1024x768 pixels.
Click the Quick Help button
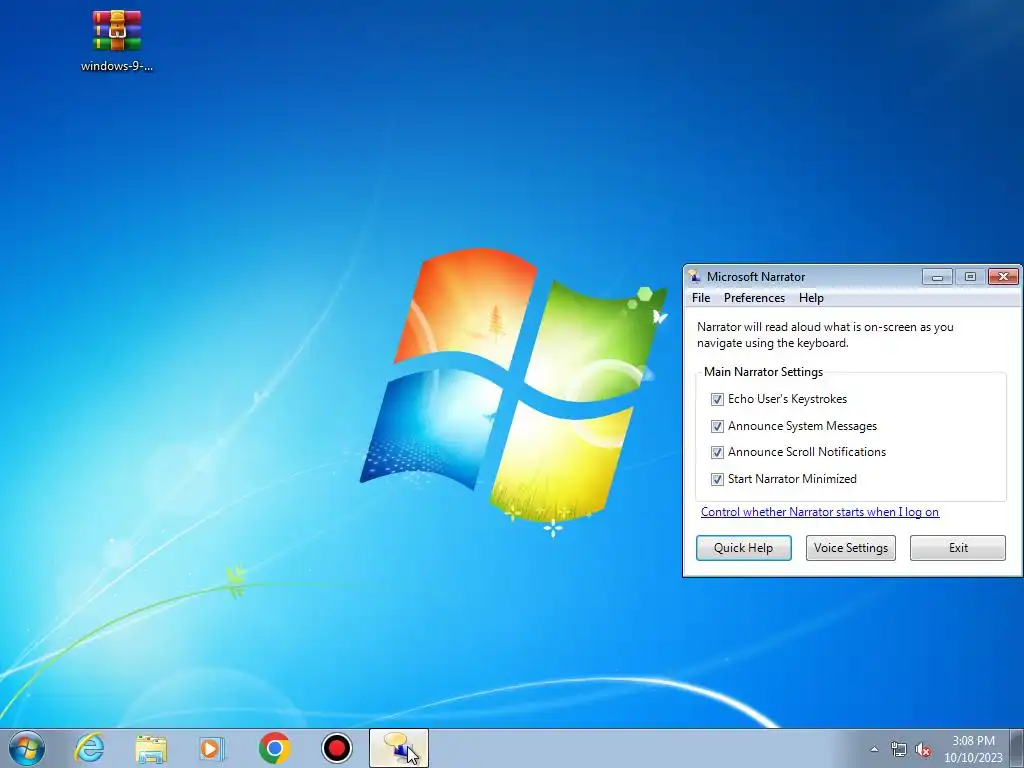[x=743, y=548]
